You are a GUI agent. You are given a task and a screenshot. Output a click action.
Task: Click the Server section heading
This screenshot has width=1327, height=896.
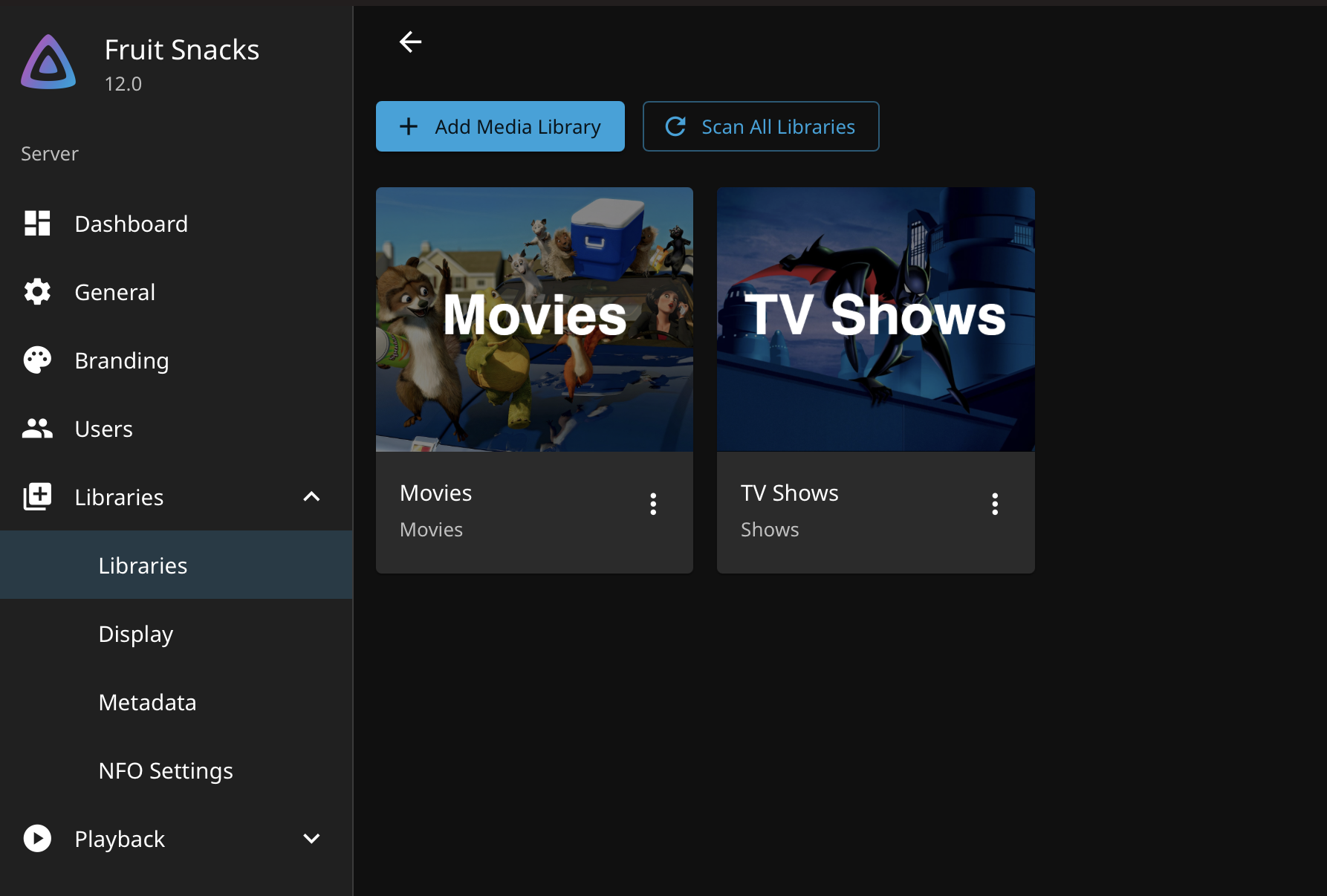(x=50, y=154)
